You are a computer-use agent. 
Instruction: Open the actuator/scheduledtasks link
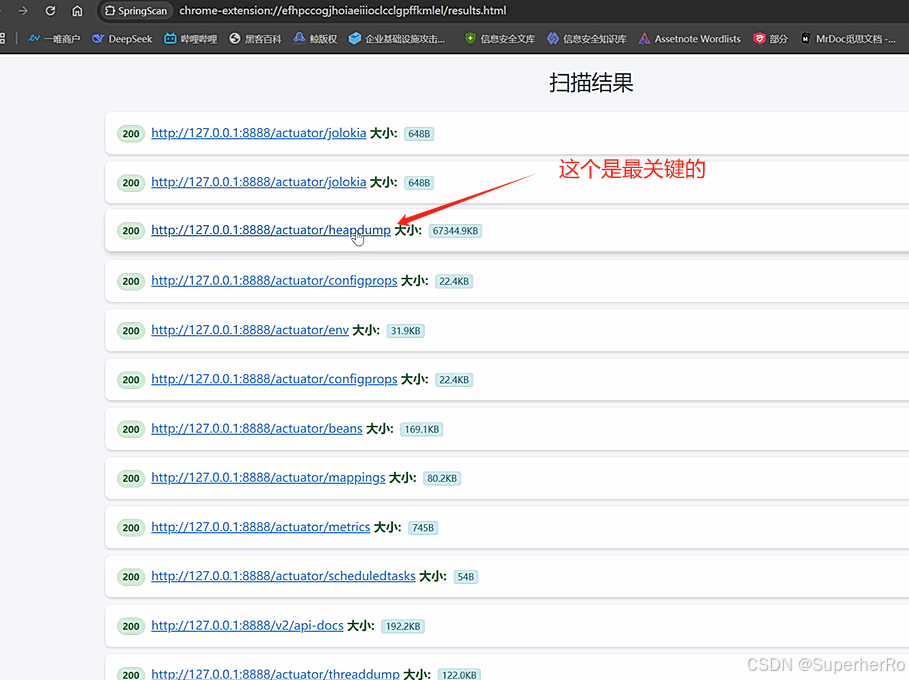(283, 576)
